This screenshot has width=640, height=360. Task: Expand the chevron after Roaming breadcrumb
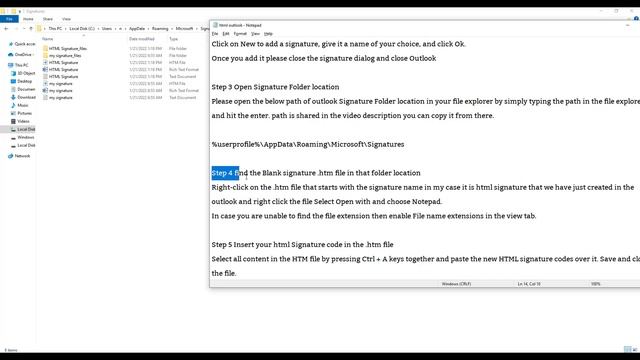coord(172,29)
